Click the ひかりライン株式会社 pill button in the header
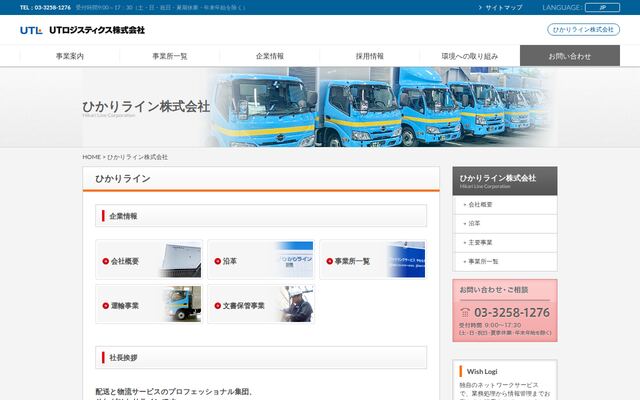 coord(583,29)
